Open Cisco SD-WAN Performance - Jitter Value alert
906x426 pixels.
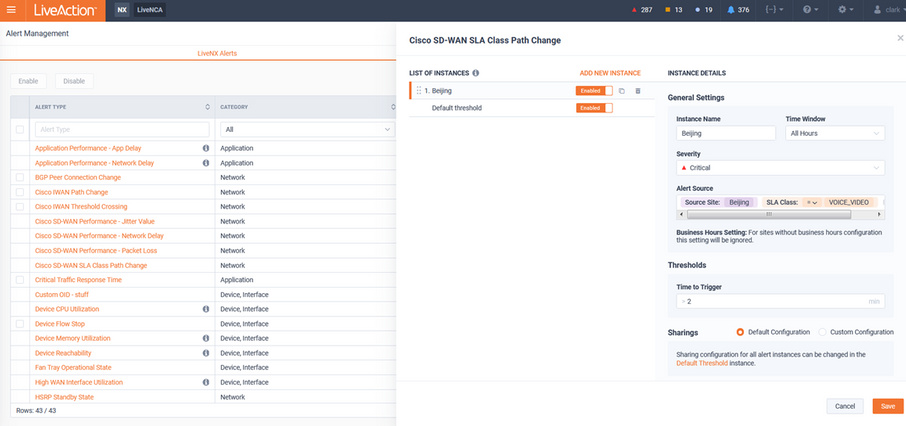coord(95,221)
